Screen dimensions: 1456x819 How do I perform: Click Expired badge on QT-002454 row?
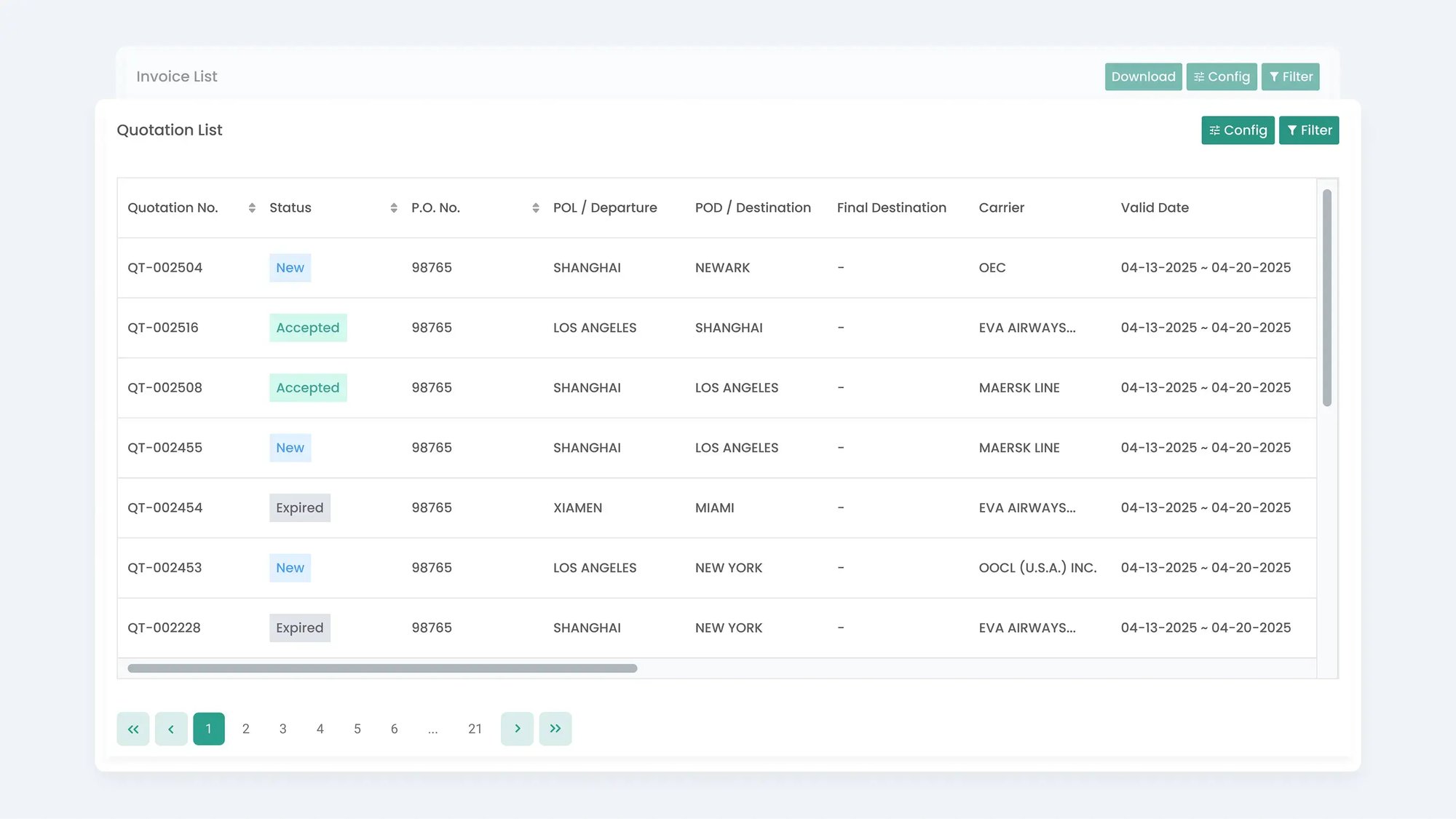(300, 508)
